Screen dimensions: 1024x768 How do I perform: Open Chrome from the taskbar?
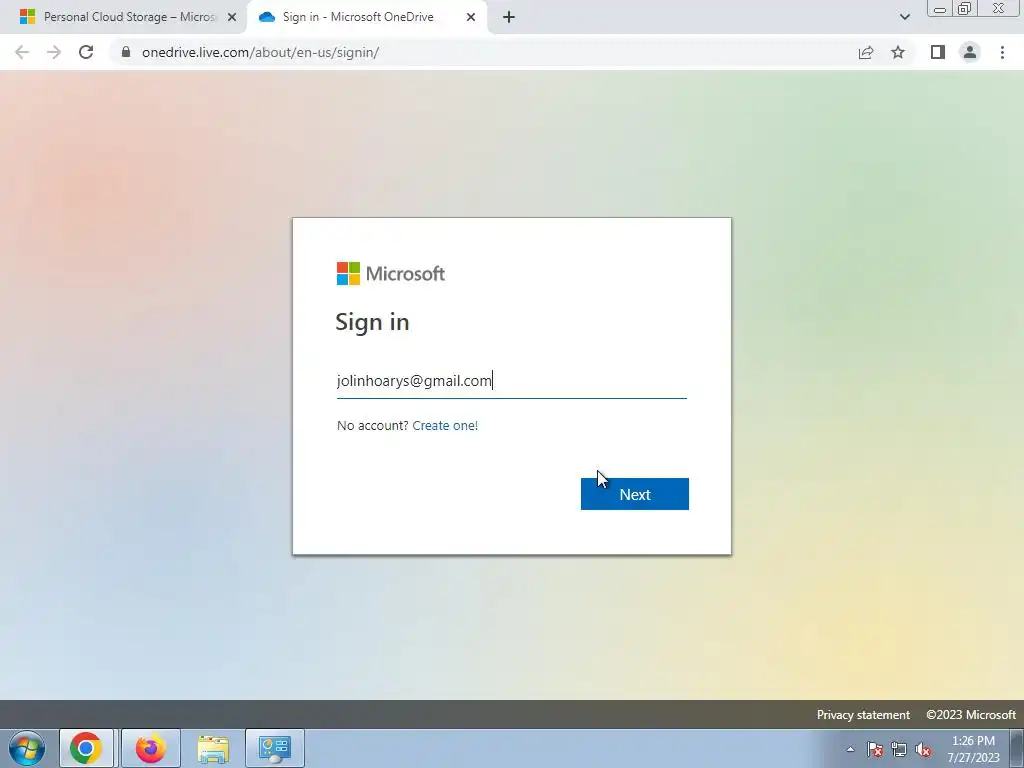[86, 748]
